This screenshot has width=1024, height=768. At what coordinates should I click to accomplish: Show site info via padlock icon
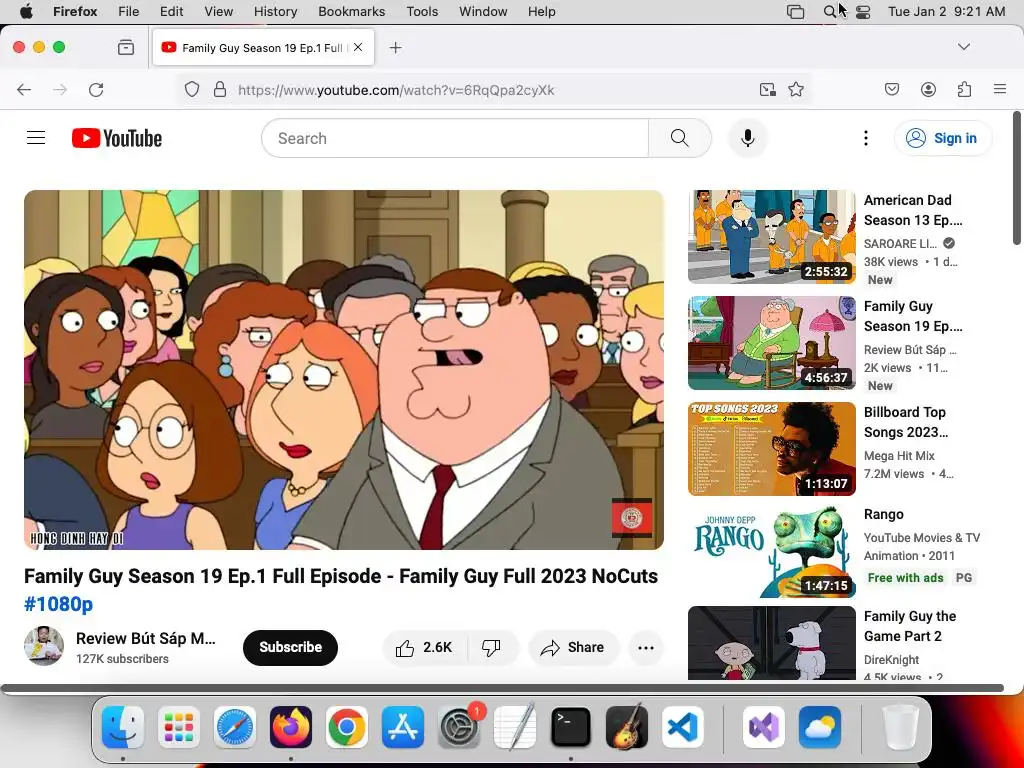pyautogui.click(x=220, y=89)
